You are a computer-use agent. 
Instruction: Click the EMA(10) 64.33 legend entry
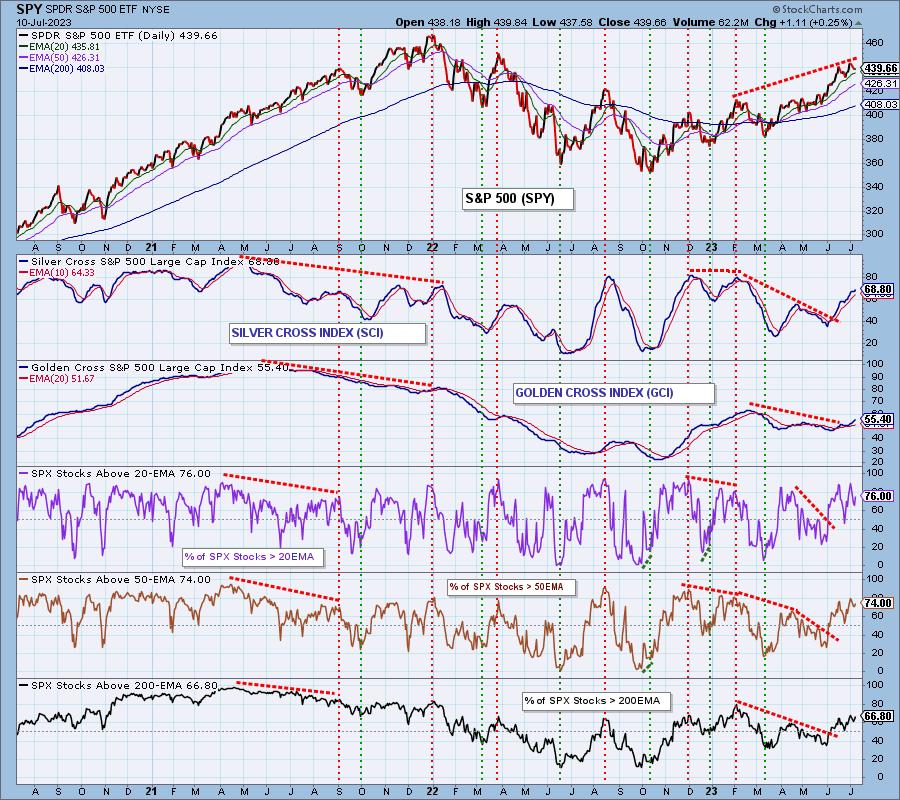pos(57,273)
